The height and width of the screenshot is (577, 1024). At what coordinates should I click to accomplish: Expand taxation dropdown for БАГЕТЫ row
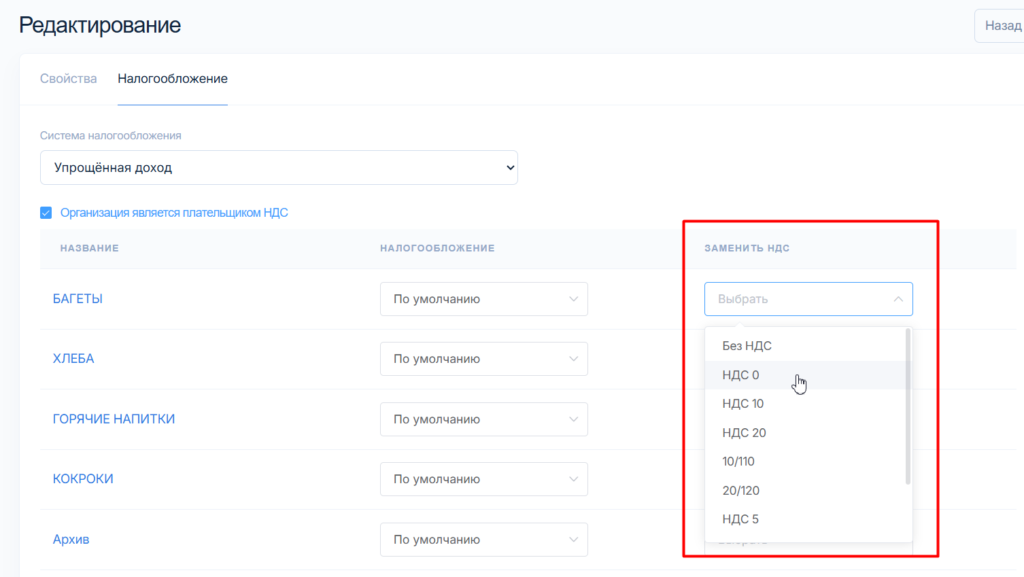click(483, 299)
